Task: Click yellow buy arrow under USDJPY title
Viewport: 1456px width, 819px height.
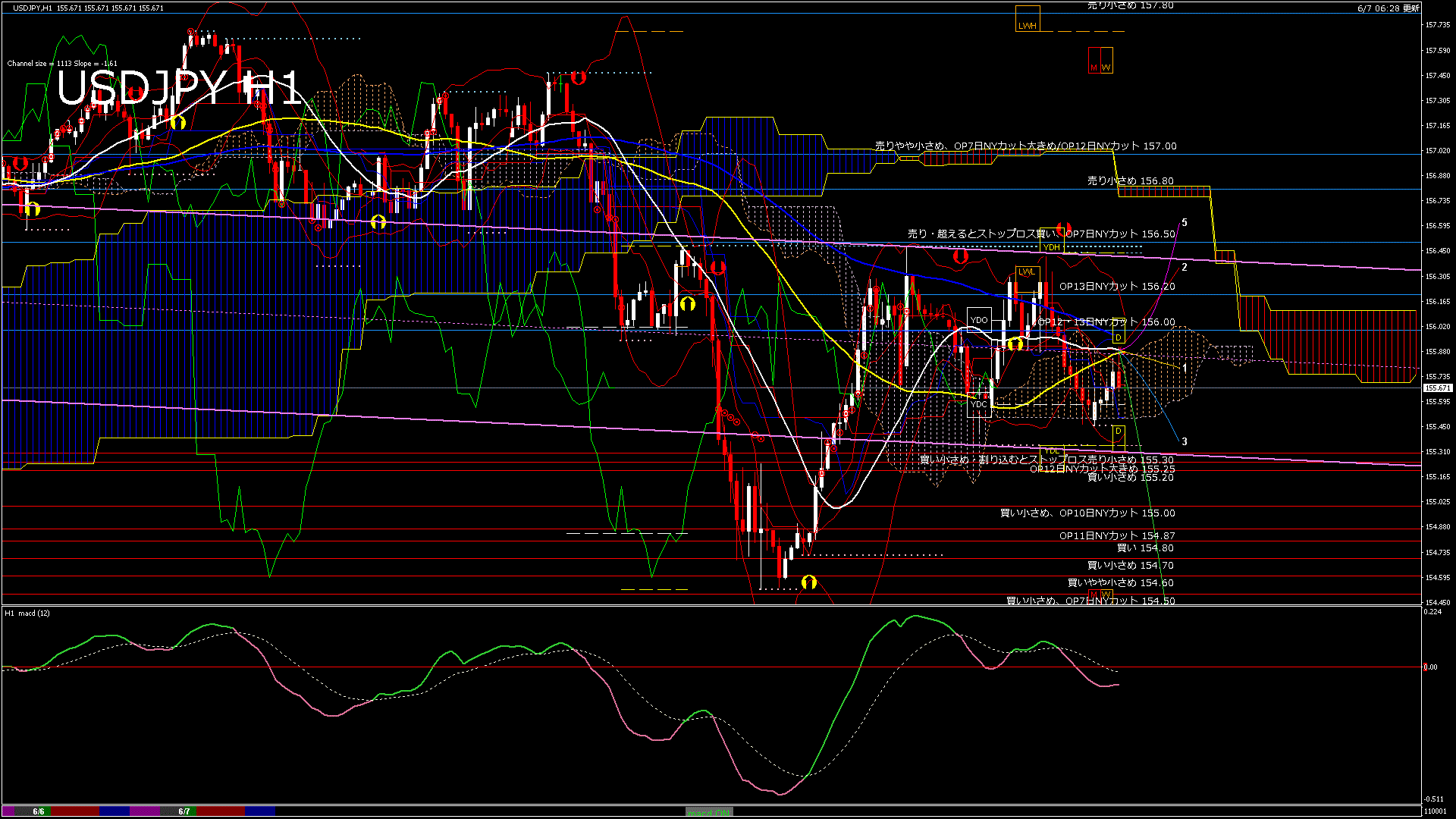Action: click(x=177, y=122)
